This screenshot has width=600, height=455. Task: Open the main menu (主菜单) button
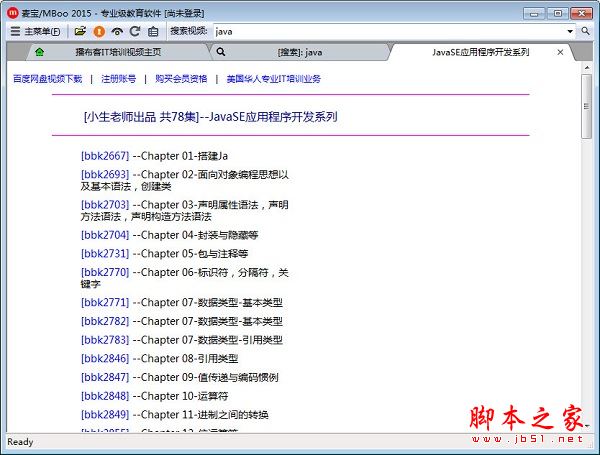pyautogui.click(x=35, y=31)
